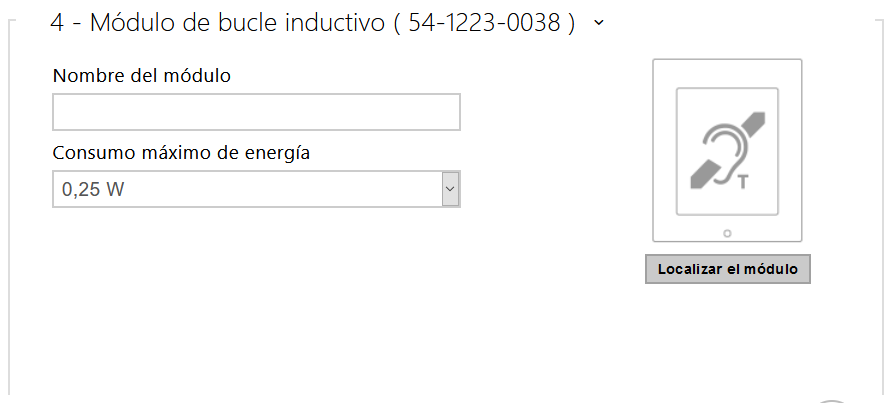Click the outer frame of the module picture
891x403 pixels.
[654, 150]
